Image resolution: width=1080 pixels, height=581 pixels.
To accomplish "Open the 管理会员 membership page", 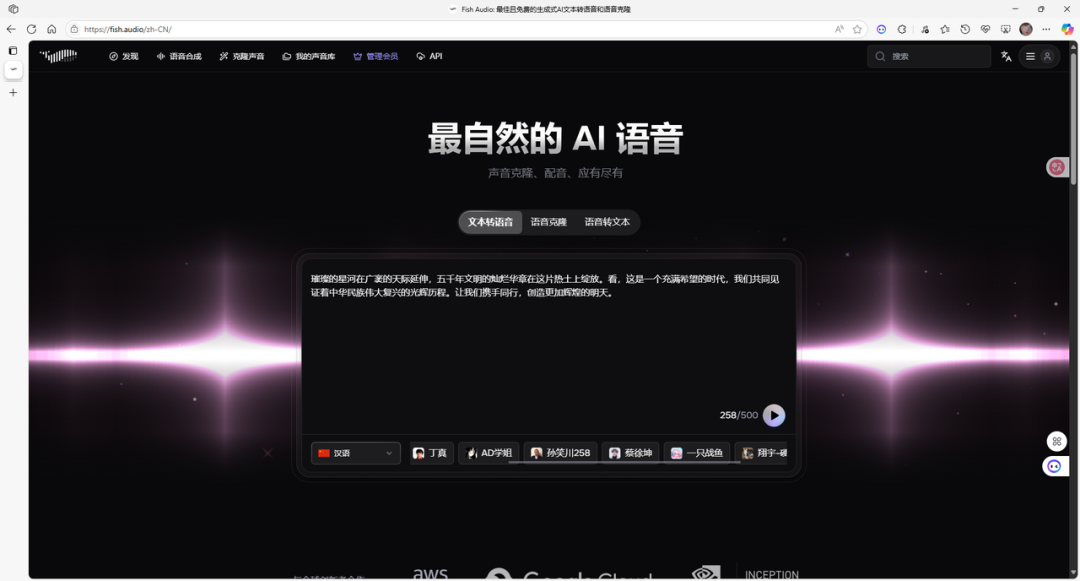I will tap(375, 56).
